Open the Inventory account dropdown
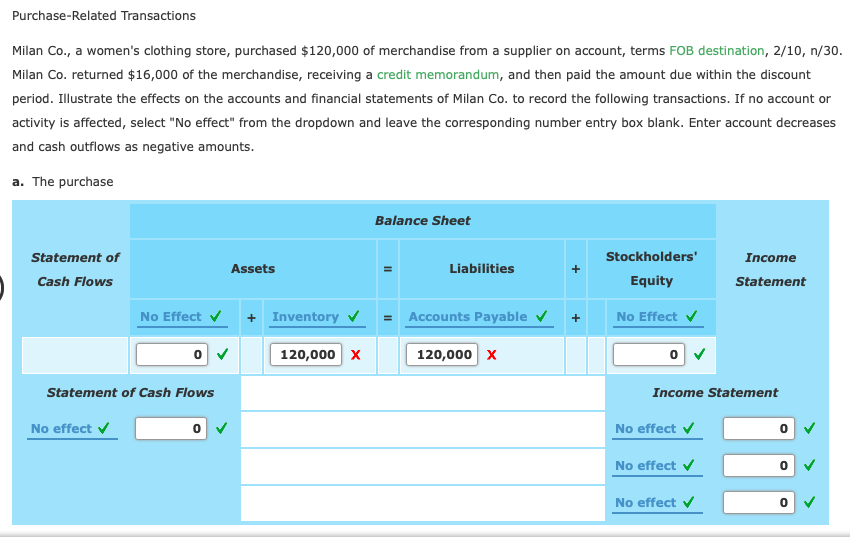The height and width of the screenshot is (537, 850). click(x=317, y=317)
